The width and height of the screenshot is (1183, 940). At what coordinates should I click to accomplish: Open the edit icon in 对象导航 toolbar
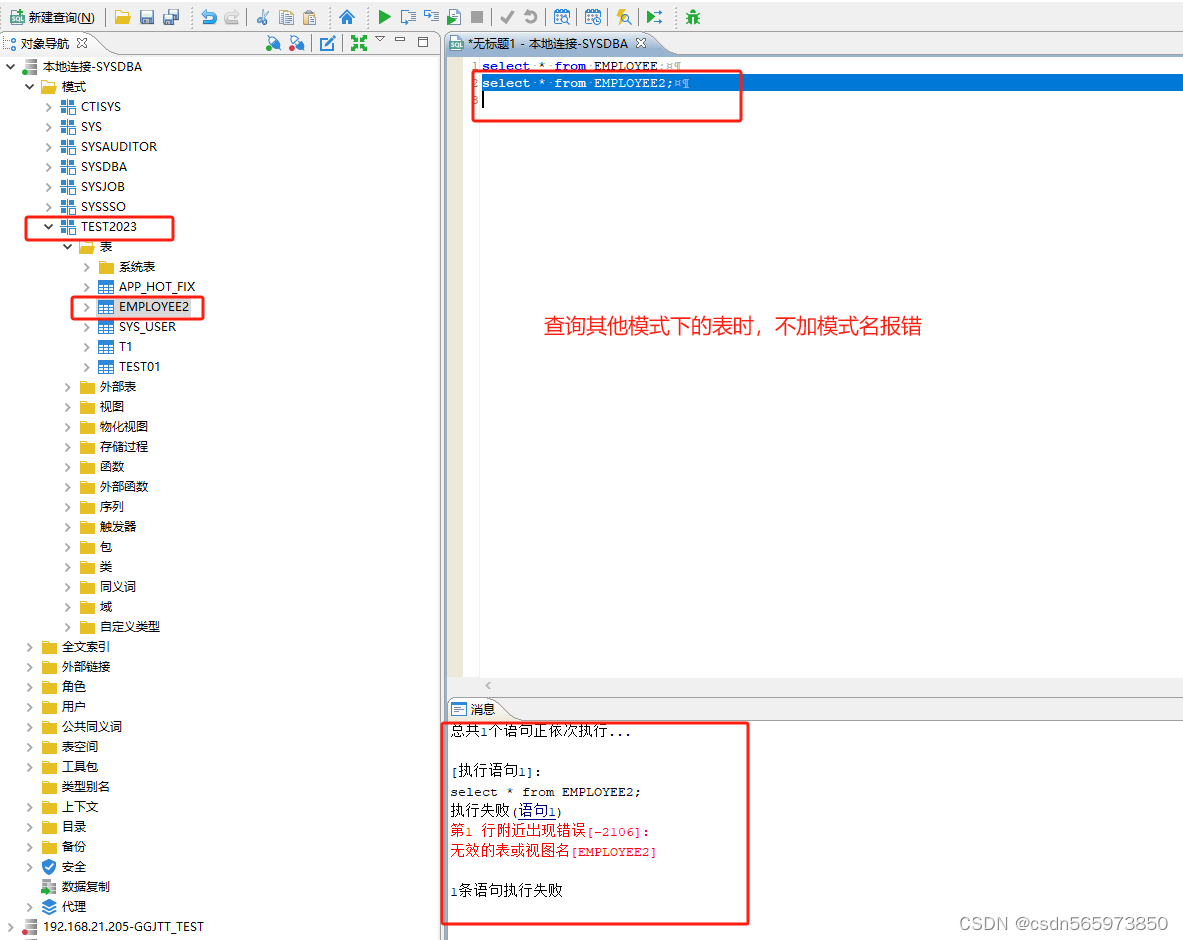327,43
